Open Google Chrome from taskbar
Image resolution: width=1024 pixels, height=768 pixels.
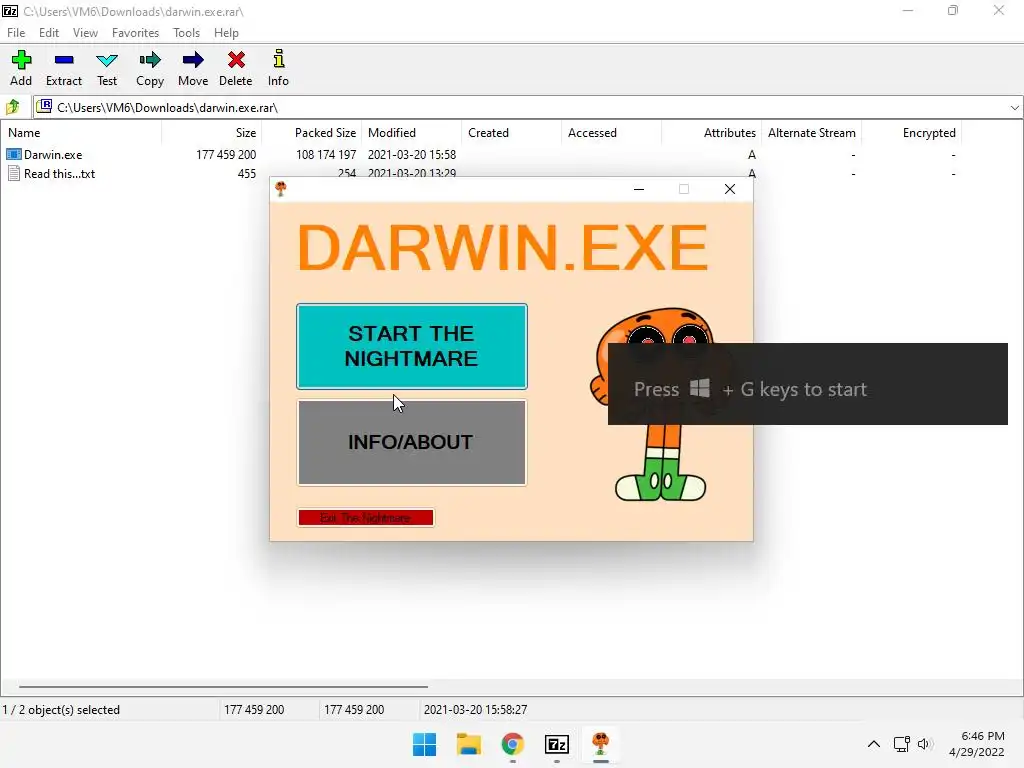pos(513,744)
